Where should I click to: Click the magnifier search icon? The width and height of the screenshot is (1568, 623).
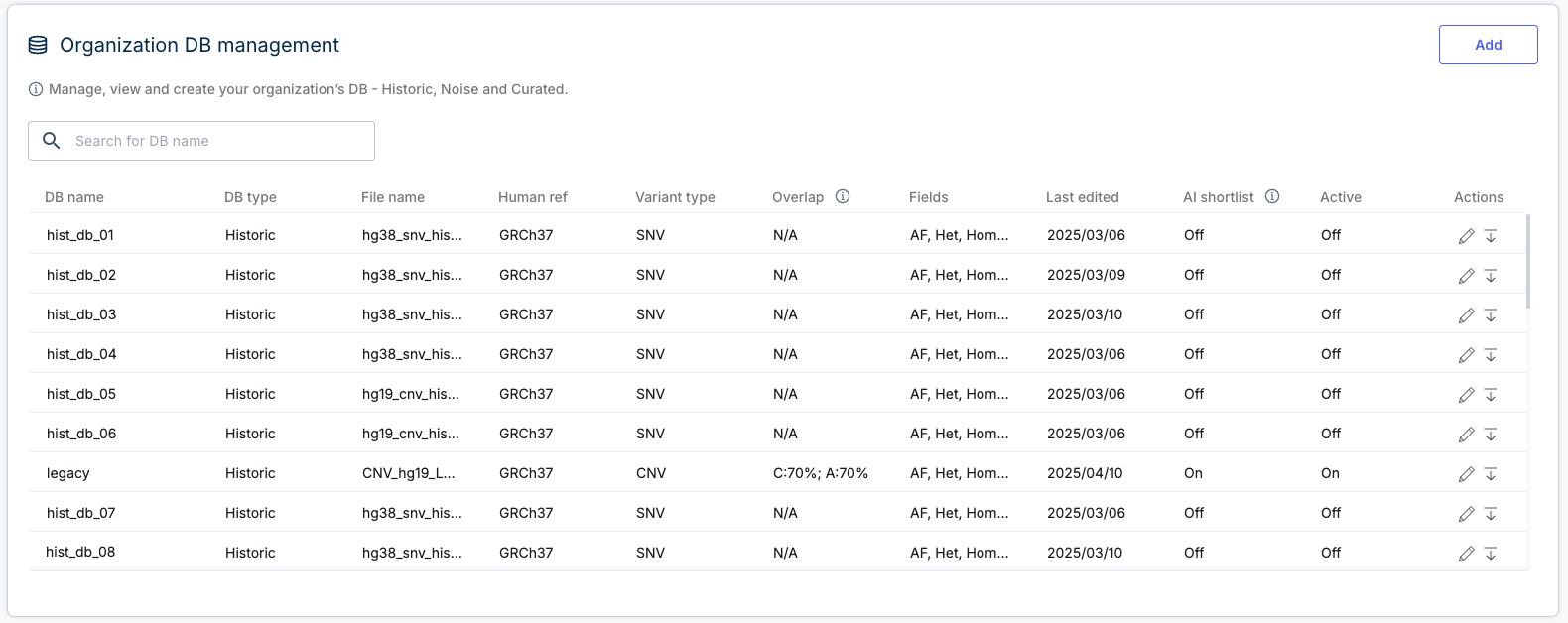pyautogui.click(x=52, y=141)
